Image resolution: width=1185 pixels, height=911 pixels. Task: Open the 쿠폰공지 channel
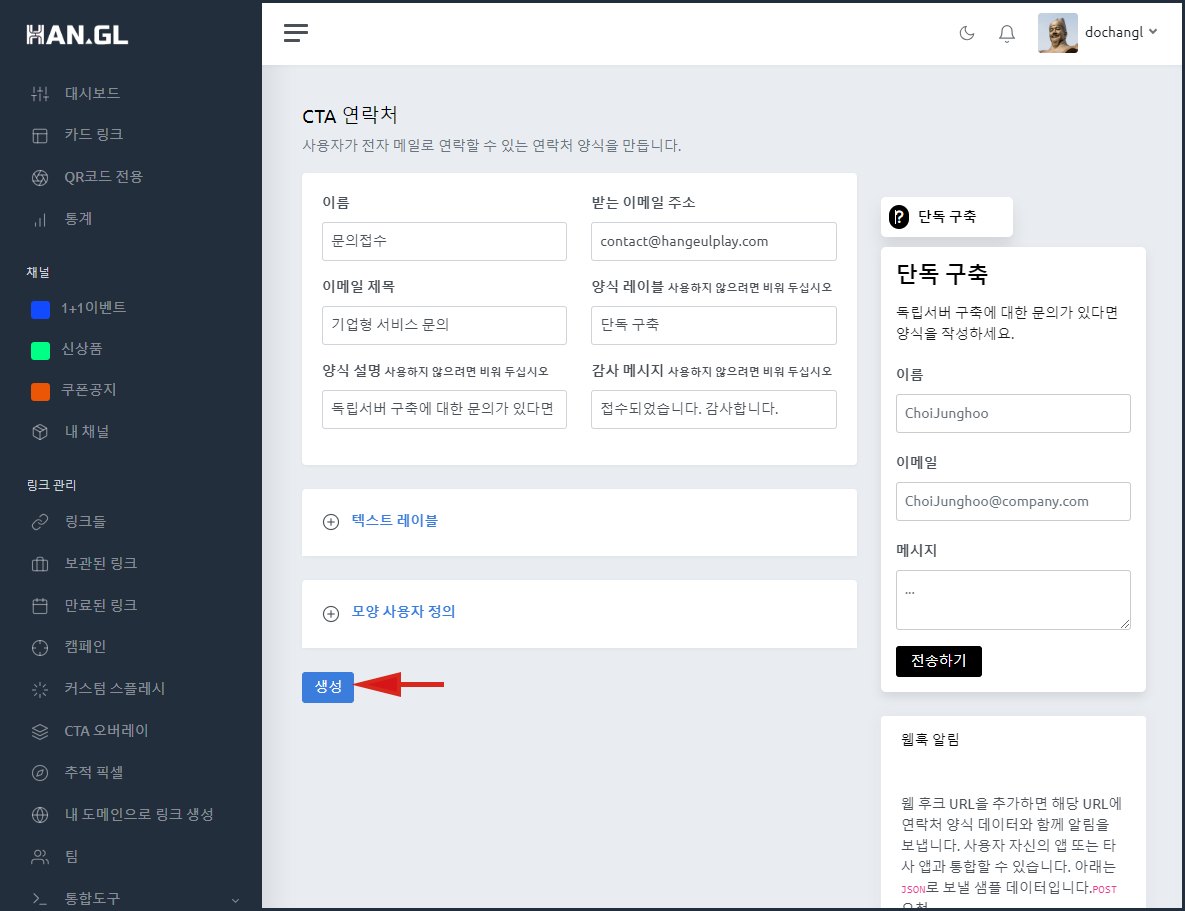[88, 389]
